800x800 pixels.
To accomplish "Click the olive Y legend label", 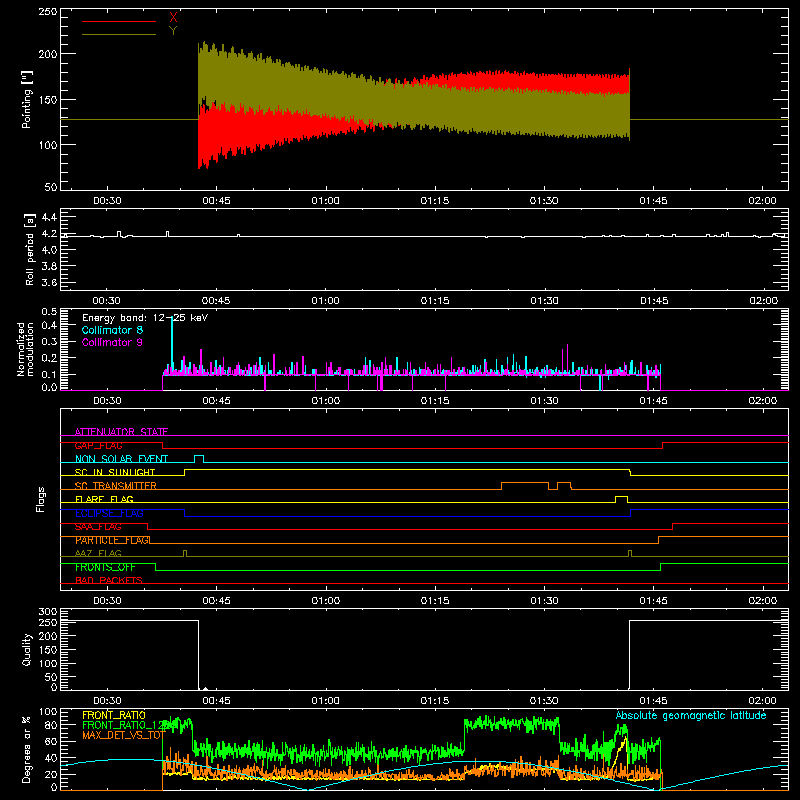I will (x=173, y=31).
